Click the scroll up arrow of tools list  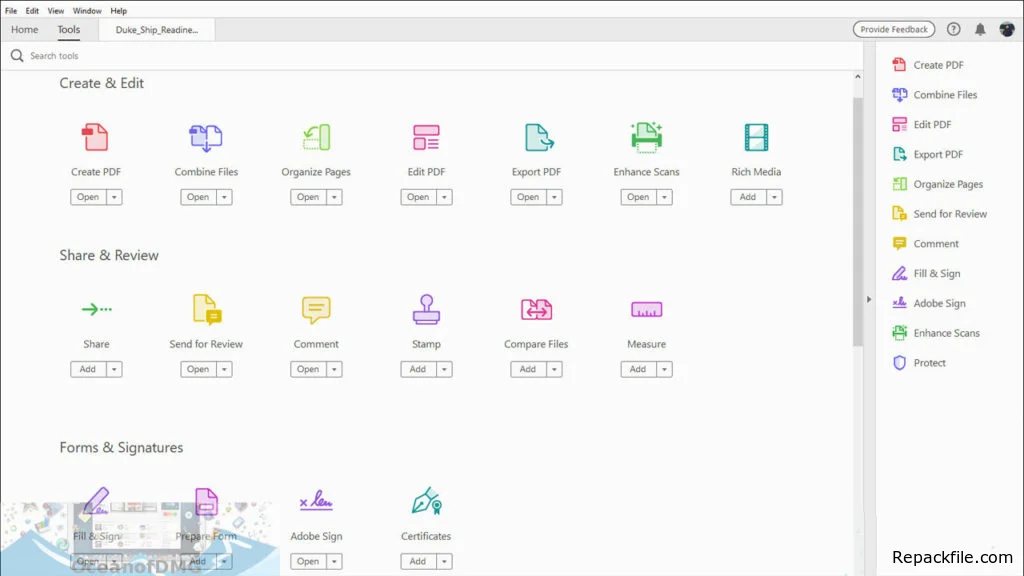pyautogui.click(x=857, y=77)
